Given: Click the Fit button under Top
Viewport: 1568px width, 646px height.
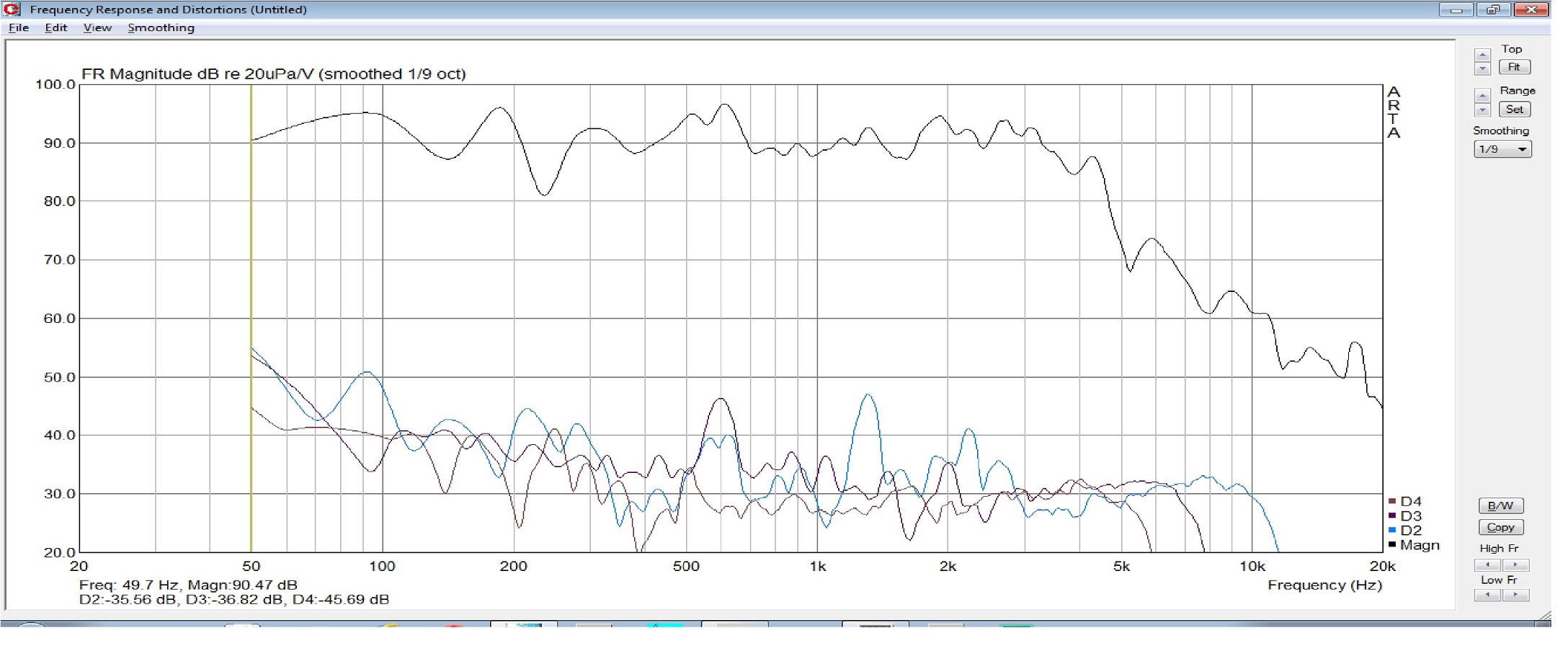Looking at the screenshot, I should 1514,67.
